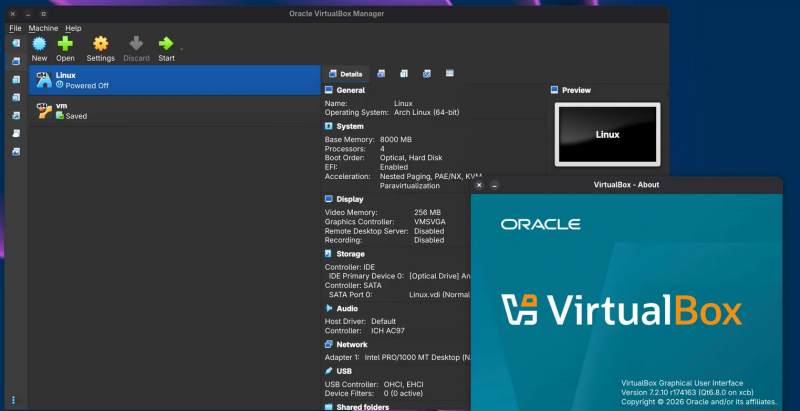Click the 'OHCI, EHCI' USB controller value
This screenshot has height=411, width=800.
(403, 384)
